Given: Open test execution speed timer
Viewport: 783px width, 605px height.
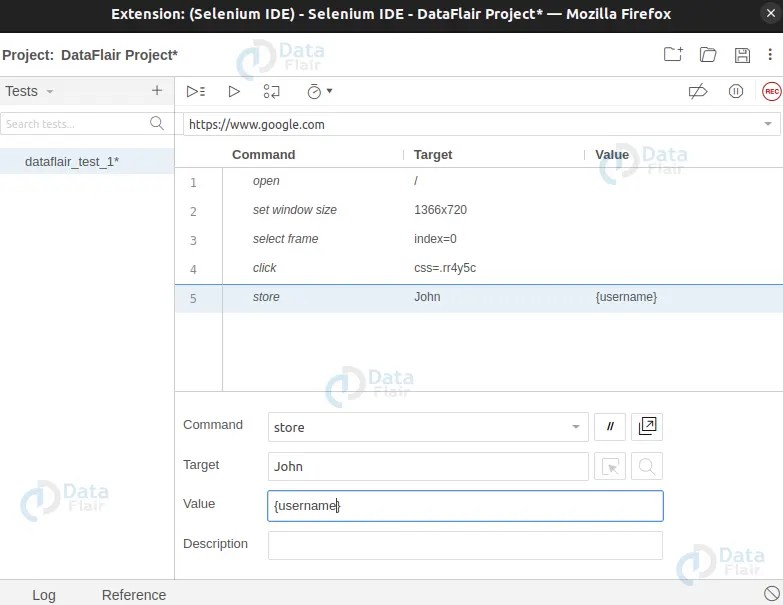Looking at the screenshot, I should tap(320, 91).
